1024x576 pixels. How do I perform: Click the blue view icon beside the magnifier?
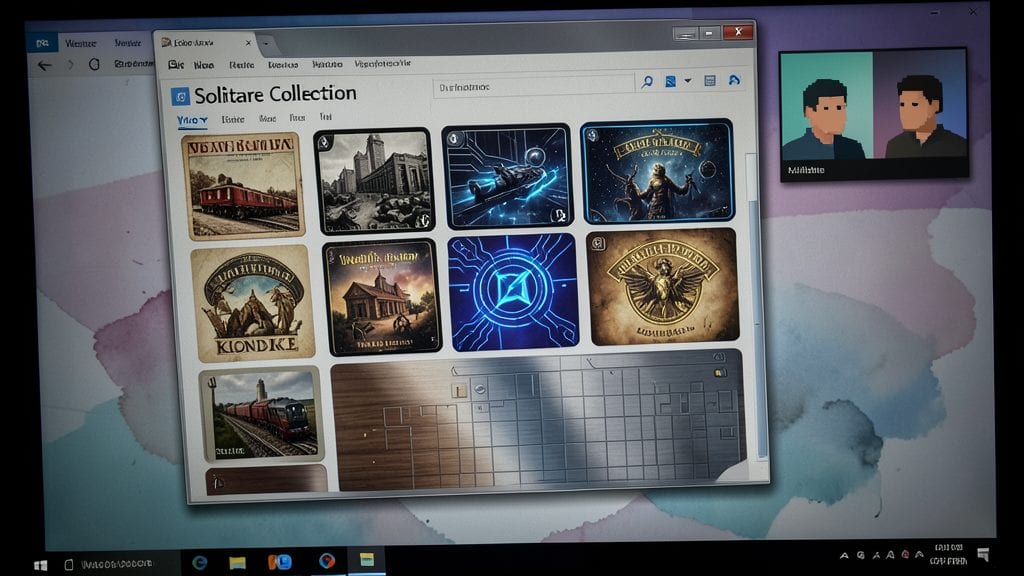[670, 82]
